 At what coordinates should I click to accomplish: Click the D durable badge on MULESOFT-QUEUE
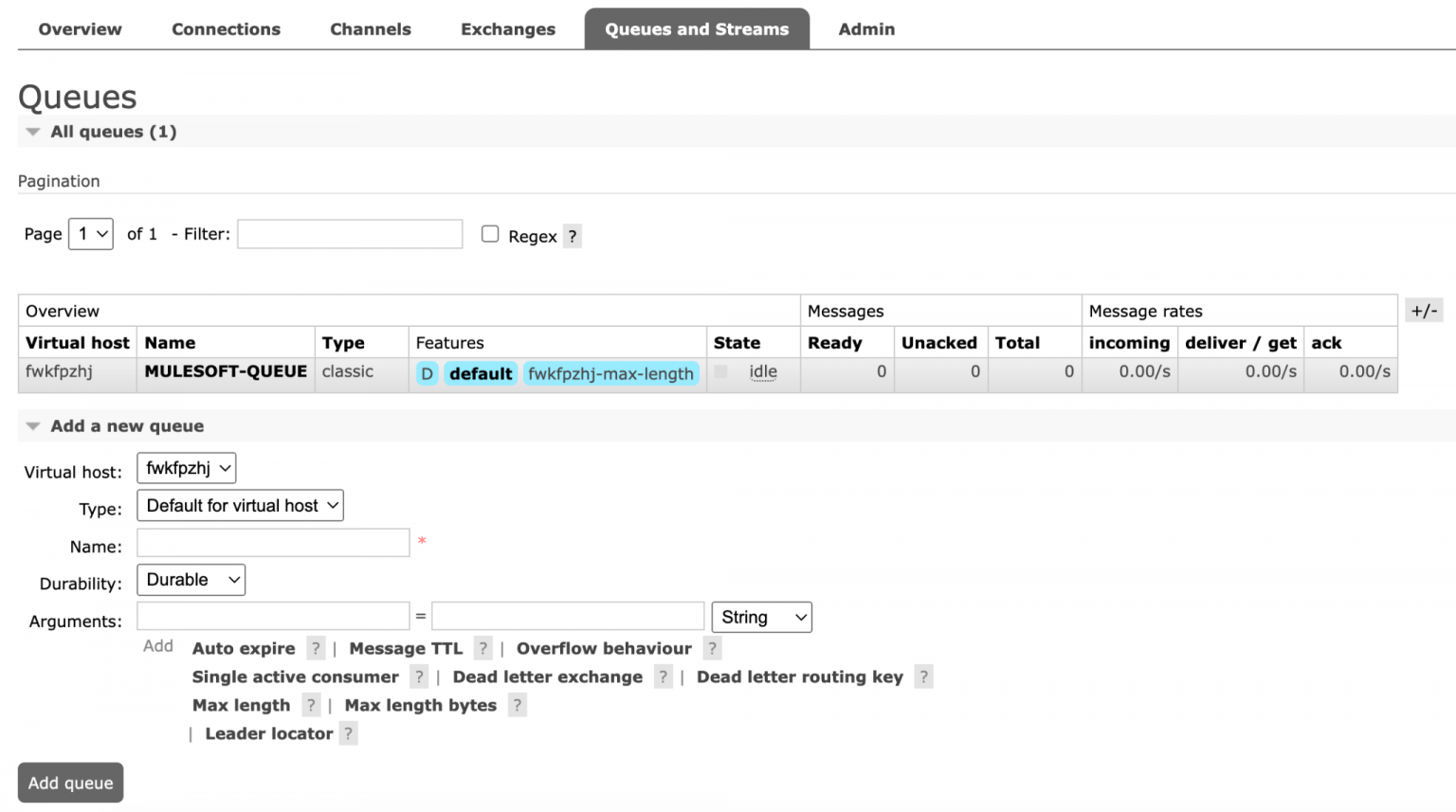coord(427,373)
